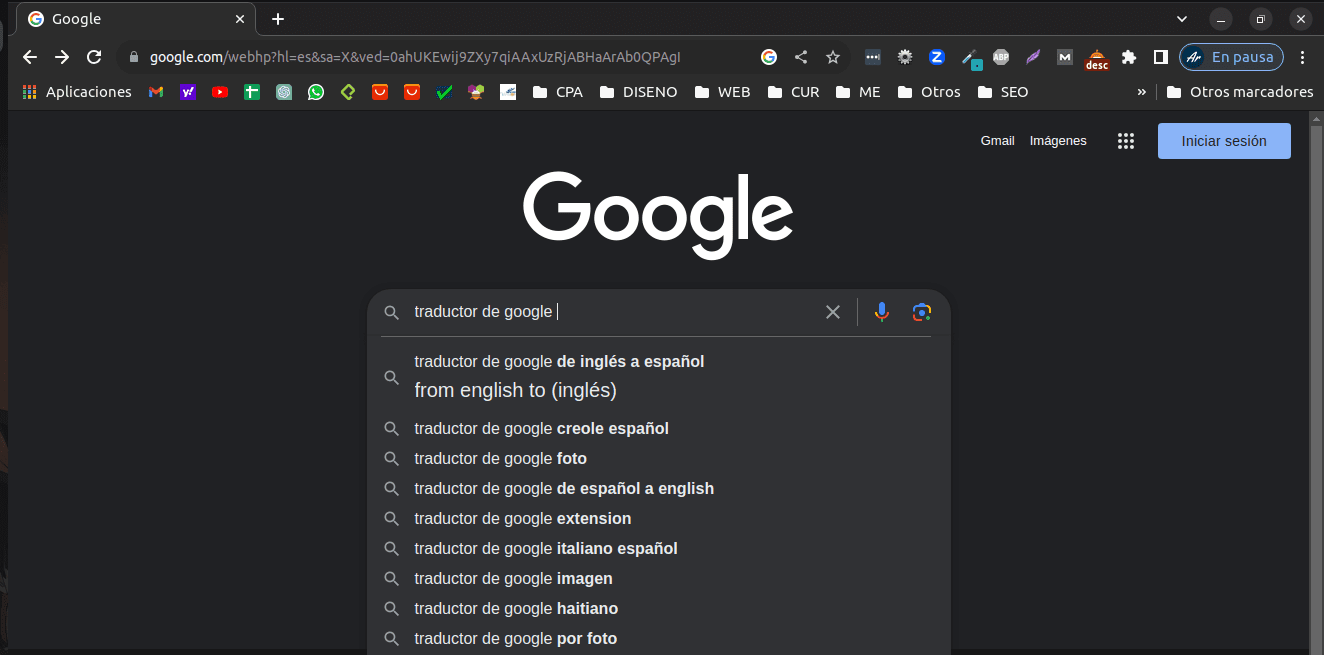Close the Google tab
Viewport: 1324px width, 655px height.
239,19
